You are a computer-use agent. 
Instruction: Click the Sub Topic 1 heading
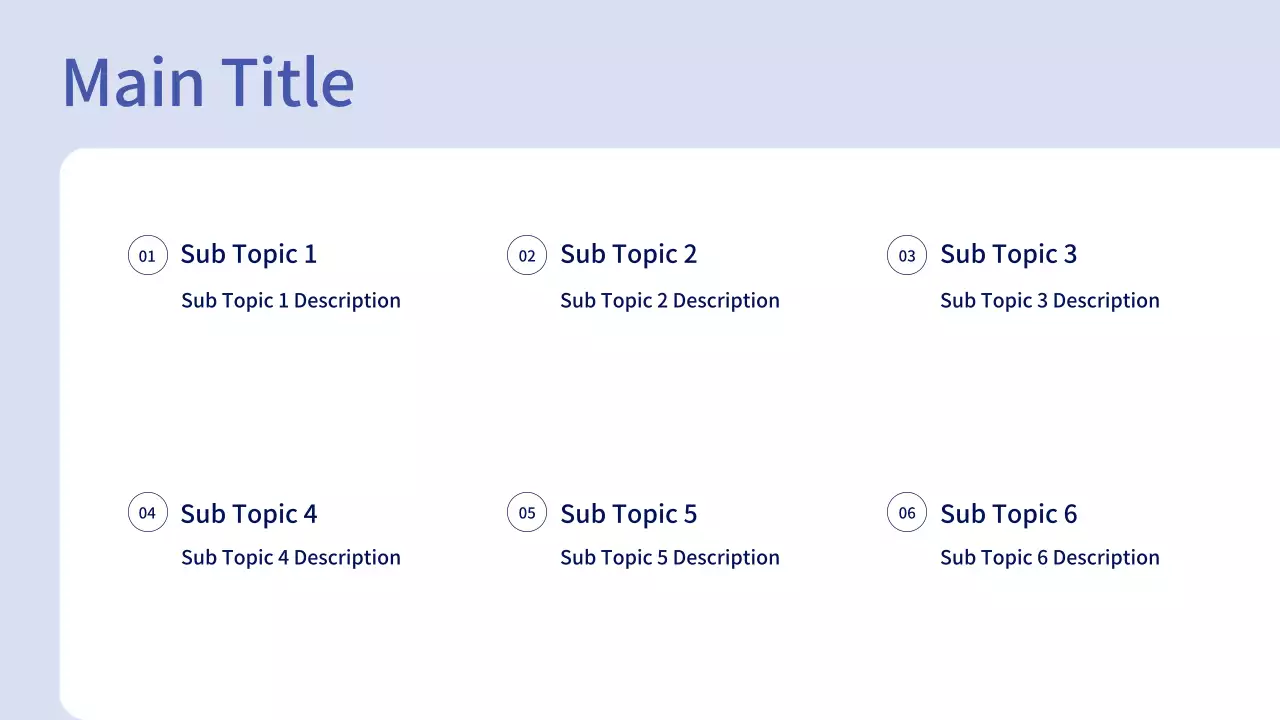pos(248,254)
